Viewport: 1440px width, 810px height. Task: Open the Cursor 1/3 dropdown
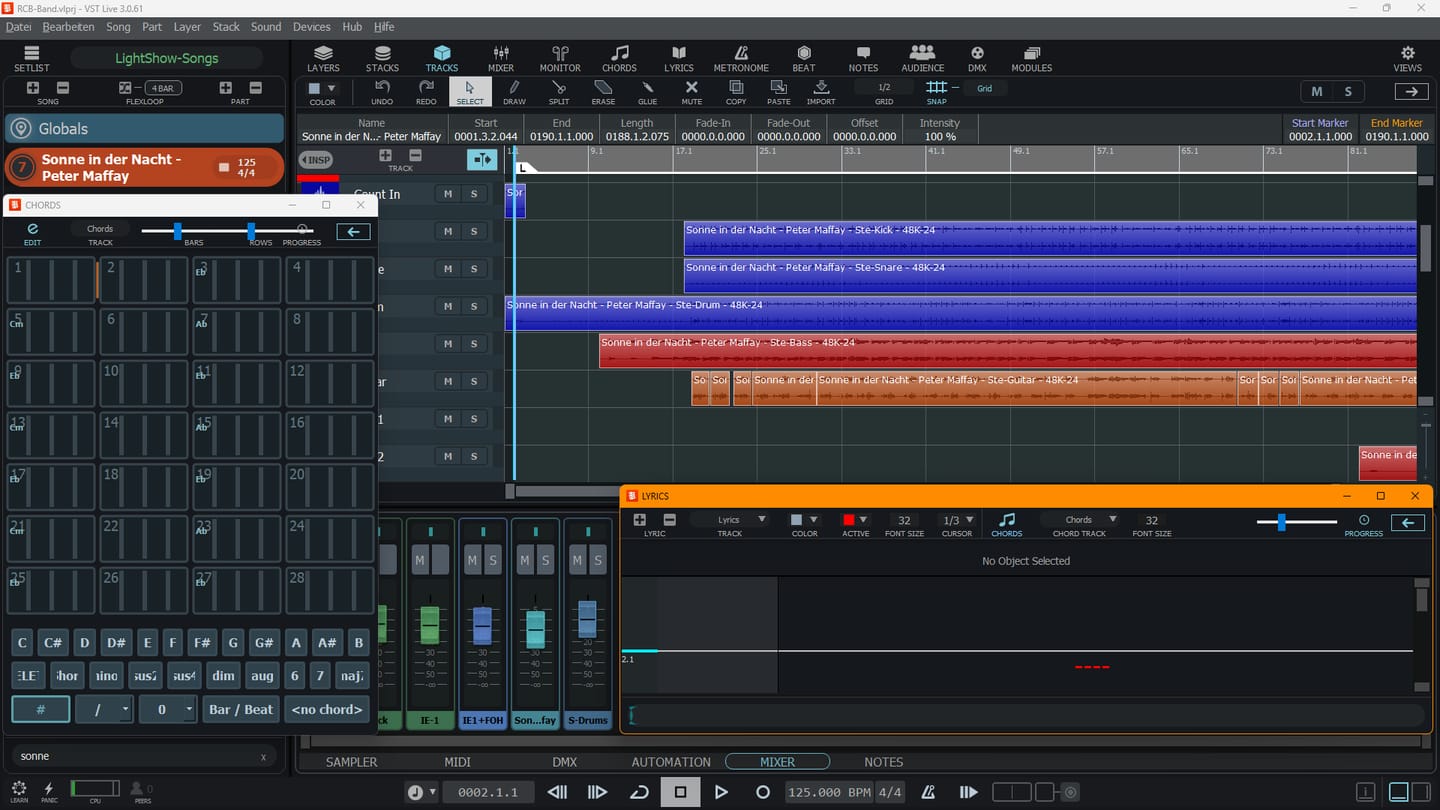[957, 520]
